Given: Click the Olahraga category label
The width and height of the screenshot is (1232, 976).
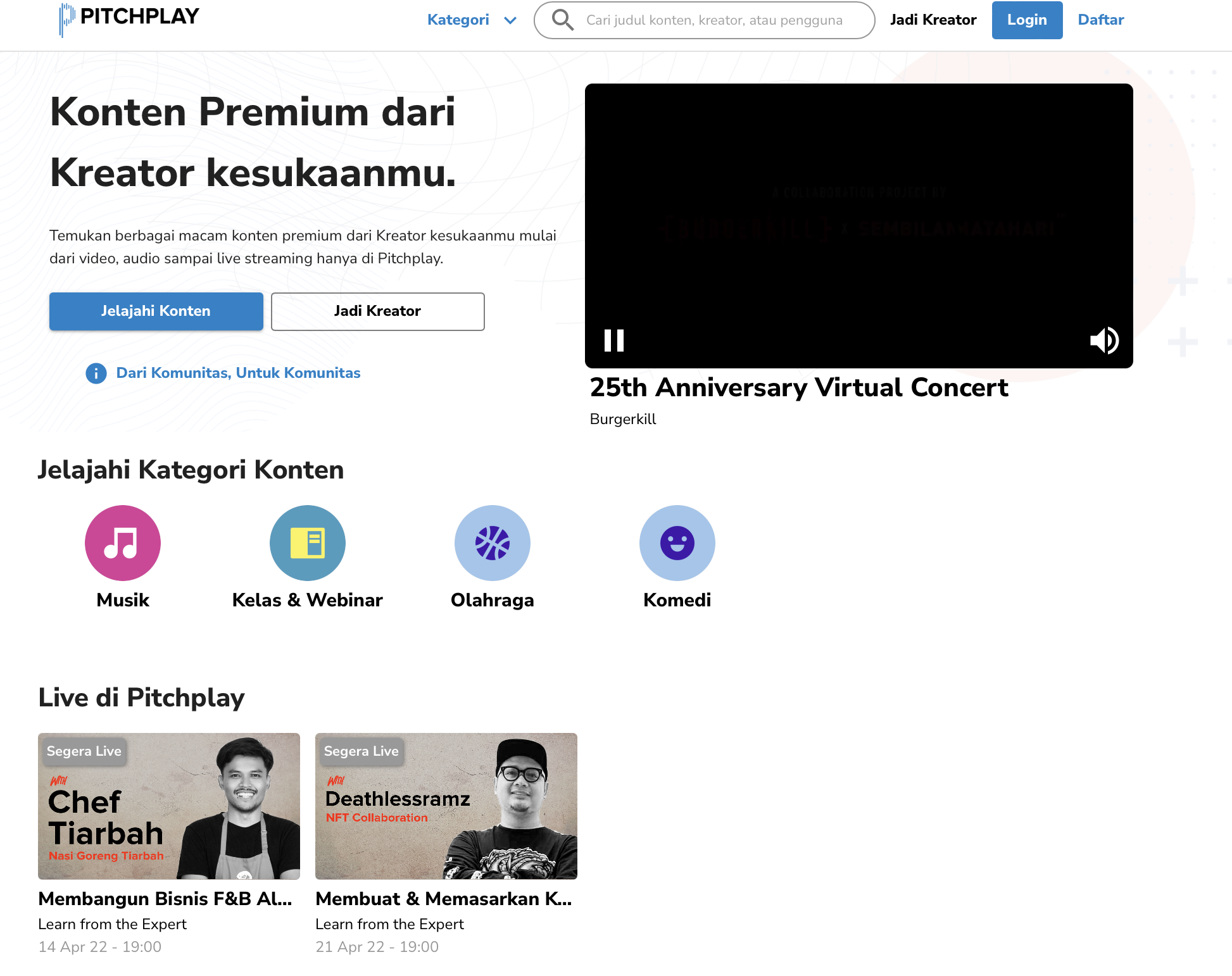Looking at the screenshot, I should coord(493,600).
